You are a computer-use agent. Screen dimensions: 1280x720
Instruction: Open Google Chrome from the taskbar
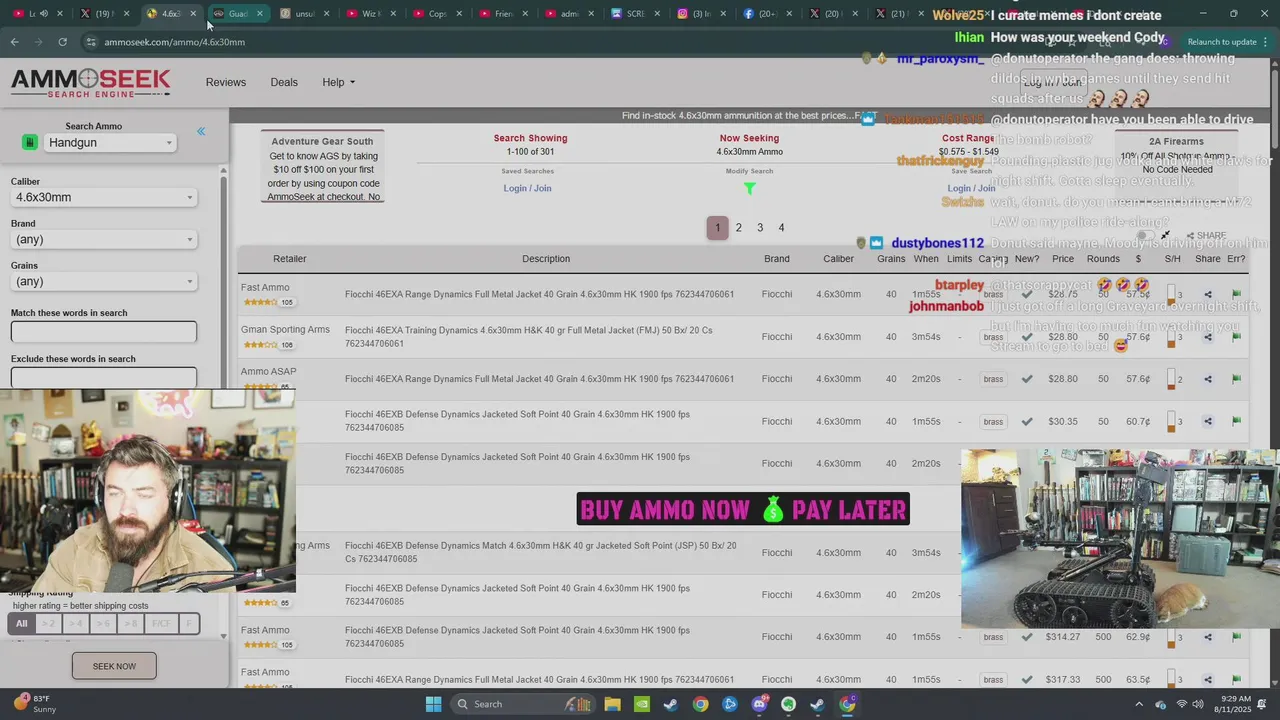pyautogui.click(x=700, y=704)
